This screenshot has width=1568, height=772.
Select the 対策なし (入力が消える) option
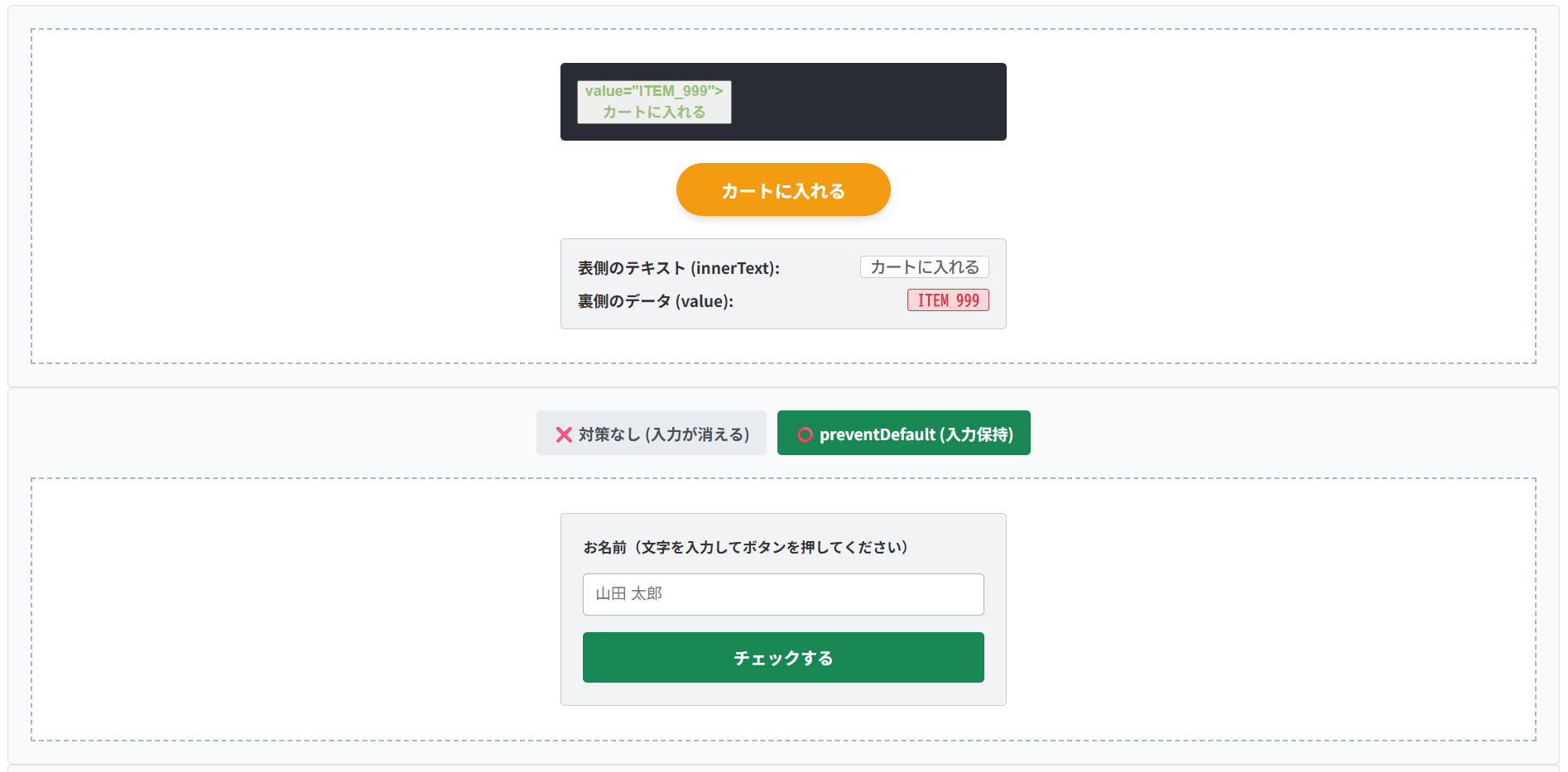(x=652, y=433)
